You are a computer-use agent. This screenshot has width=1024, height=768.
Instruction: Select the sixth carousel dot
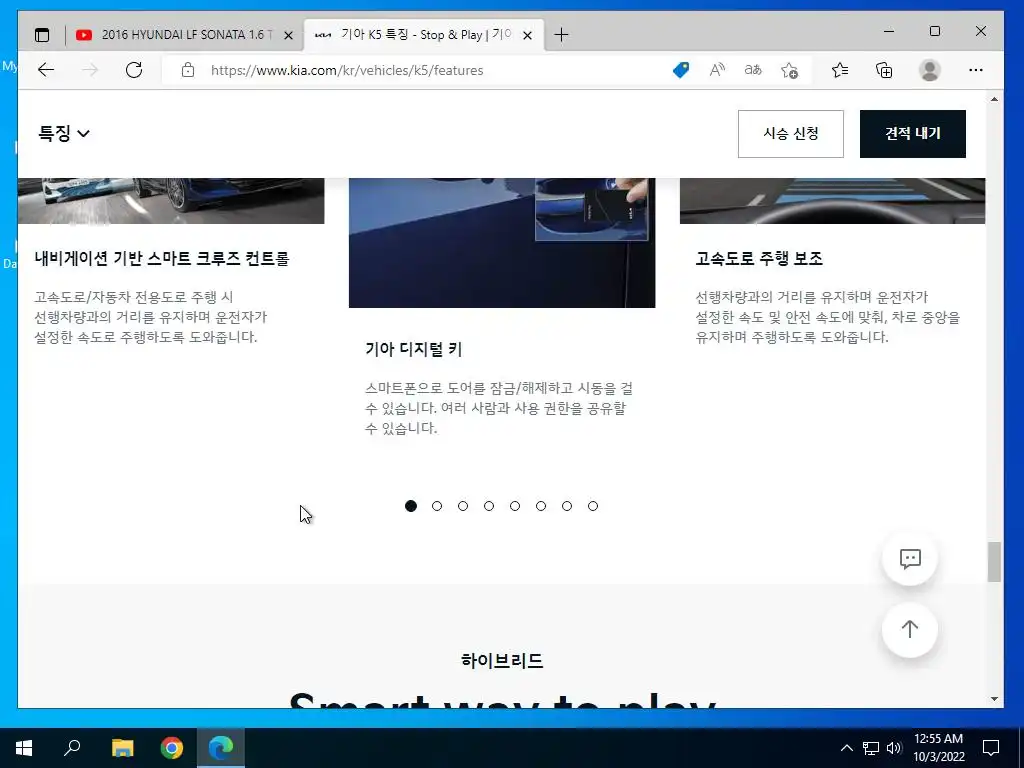(541, 506)
